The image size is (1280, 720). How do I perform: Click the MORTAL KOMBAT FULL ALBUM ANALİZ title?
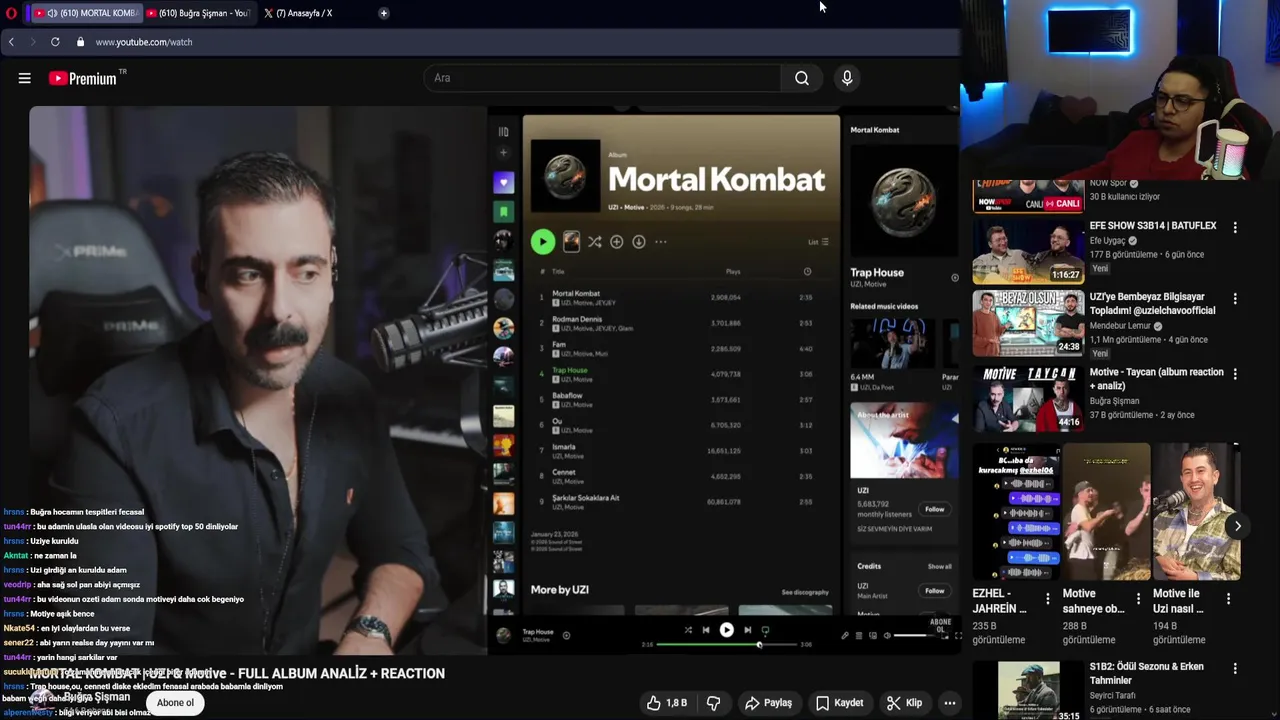[237, 674]
